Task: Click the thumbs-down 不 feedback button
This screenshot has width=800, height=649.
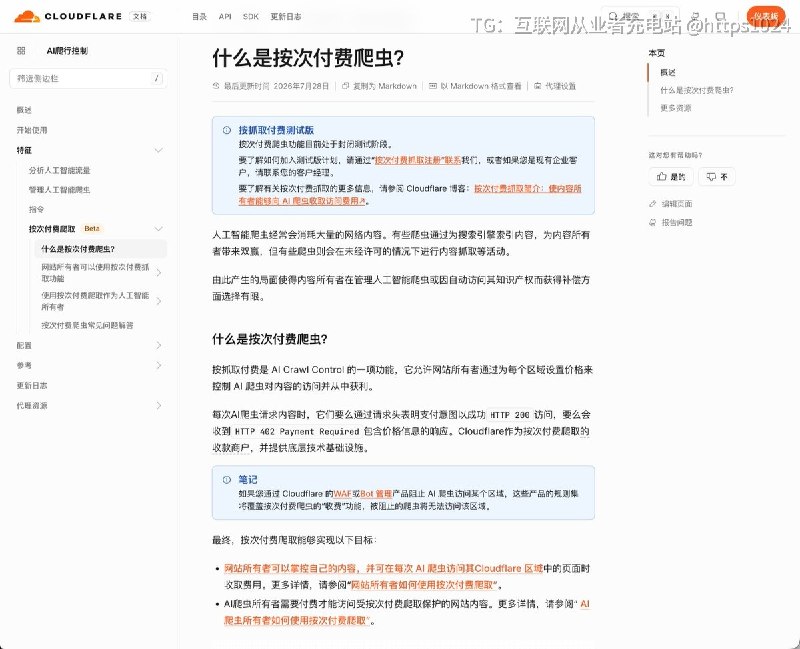Action: point(716,177)
